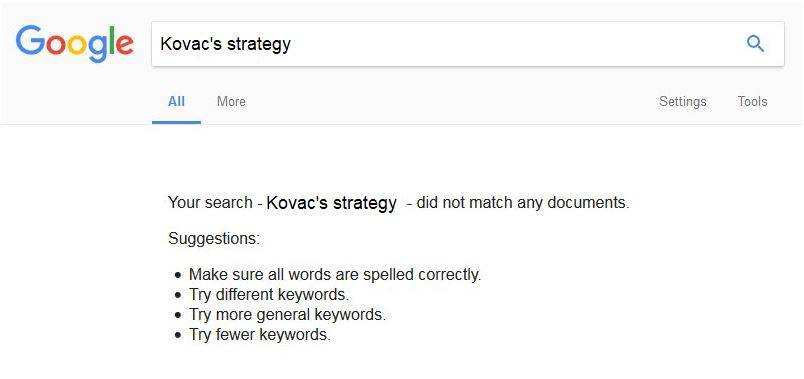Click the Try more general keywords suggestion
804x379 pixels.
click(x=287, y=314)
